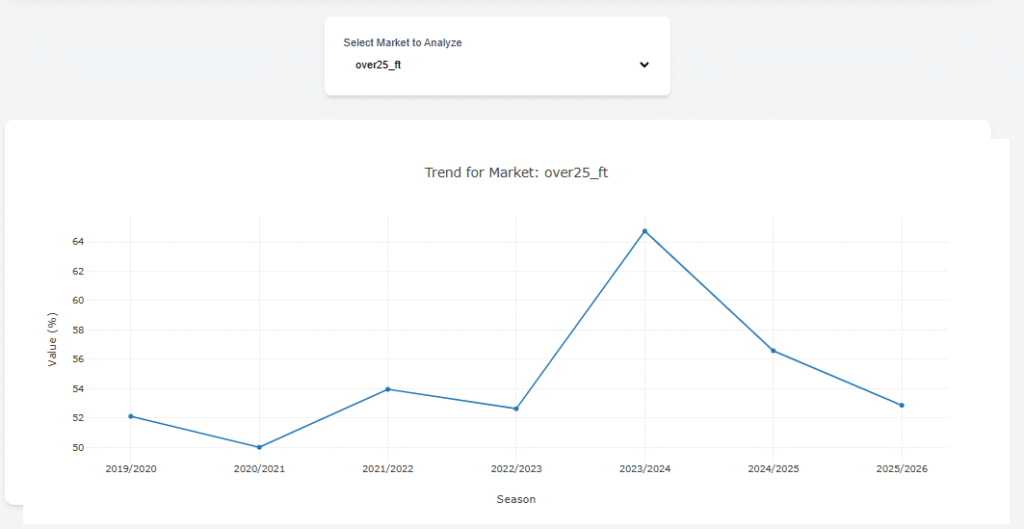Viewport: 1024px width, 529px height.
Task: Click the '58' y-axis tick label
Action: click(x=78, y=330)
